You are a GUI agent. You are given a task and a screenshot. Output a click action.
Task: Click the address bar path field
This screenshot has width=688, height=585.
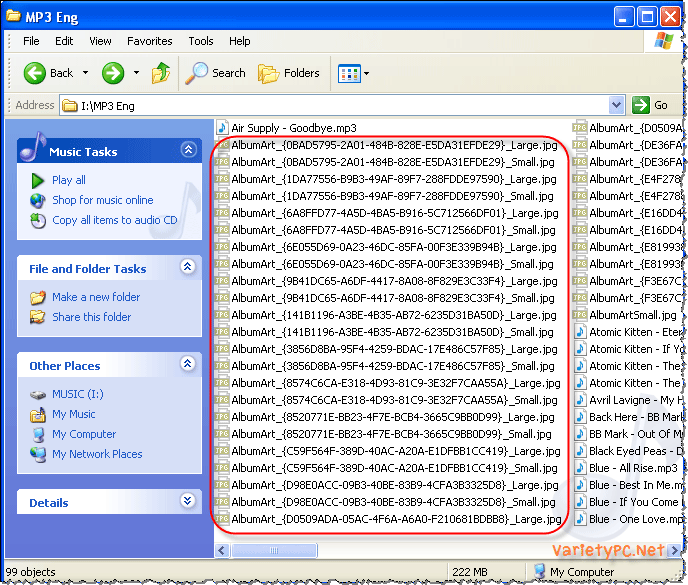[x=340, y=105]
